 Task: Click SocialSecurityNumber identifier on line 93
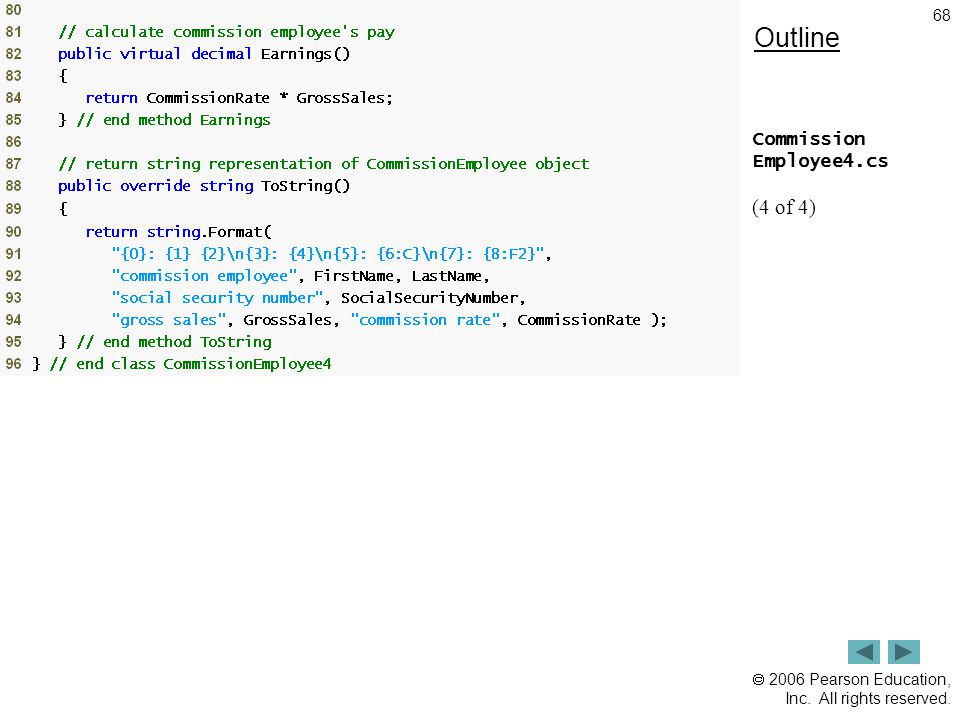click(429, 298)
